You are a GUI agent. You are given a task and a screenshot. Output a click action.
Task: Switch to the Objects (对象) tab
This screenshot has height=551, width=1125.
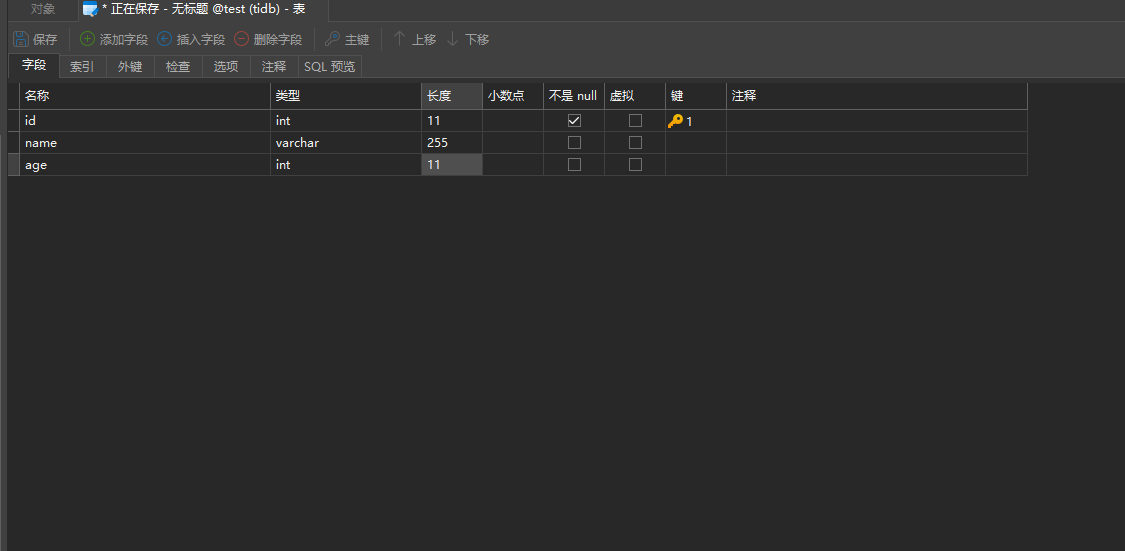coord(43,9)
